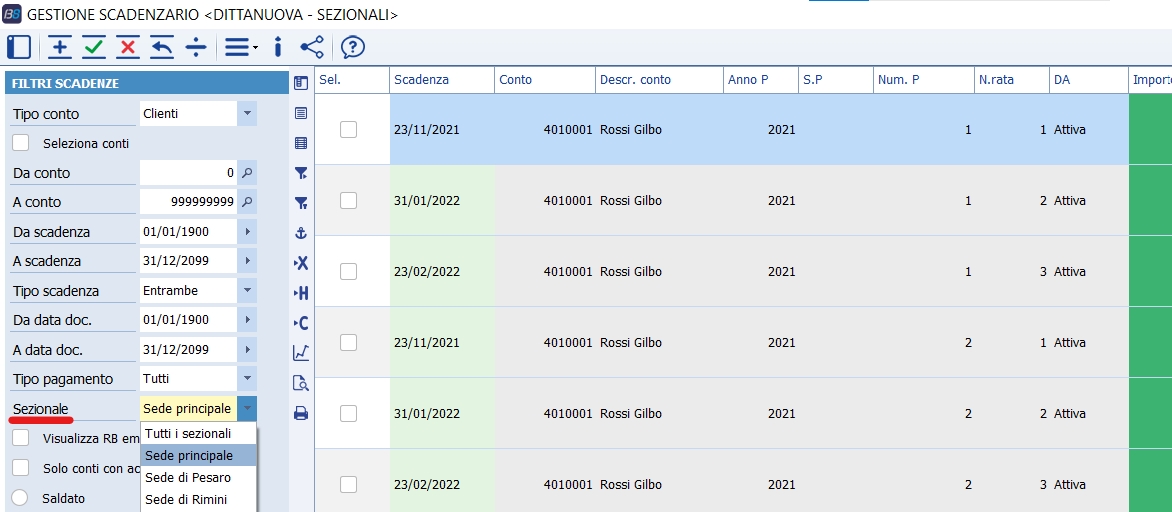Choose 'Tutti i sezionali' from the list

[x=198, y=434]
